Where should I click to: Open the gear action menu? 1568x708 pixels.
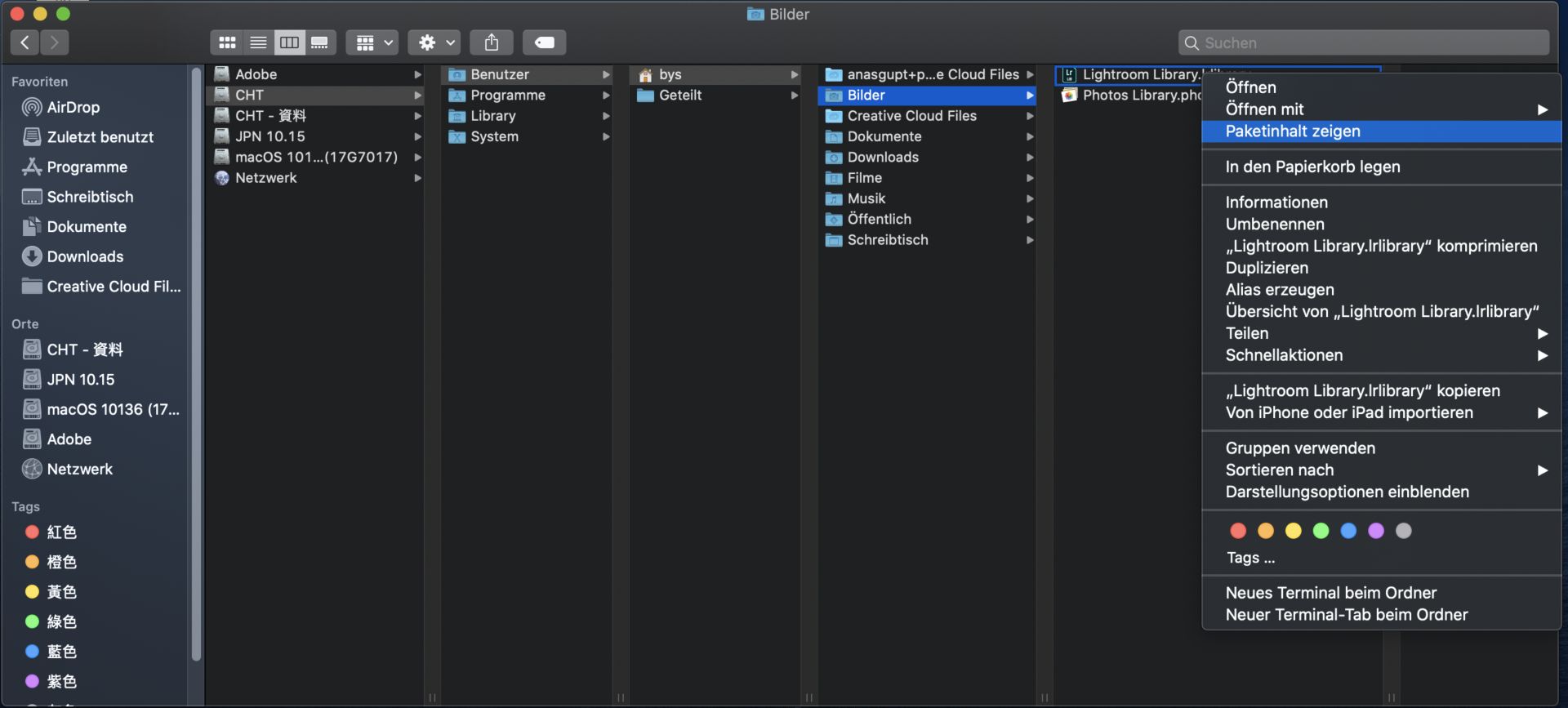coord(435,42)
